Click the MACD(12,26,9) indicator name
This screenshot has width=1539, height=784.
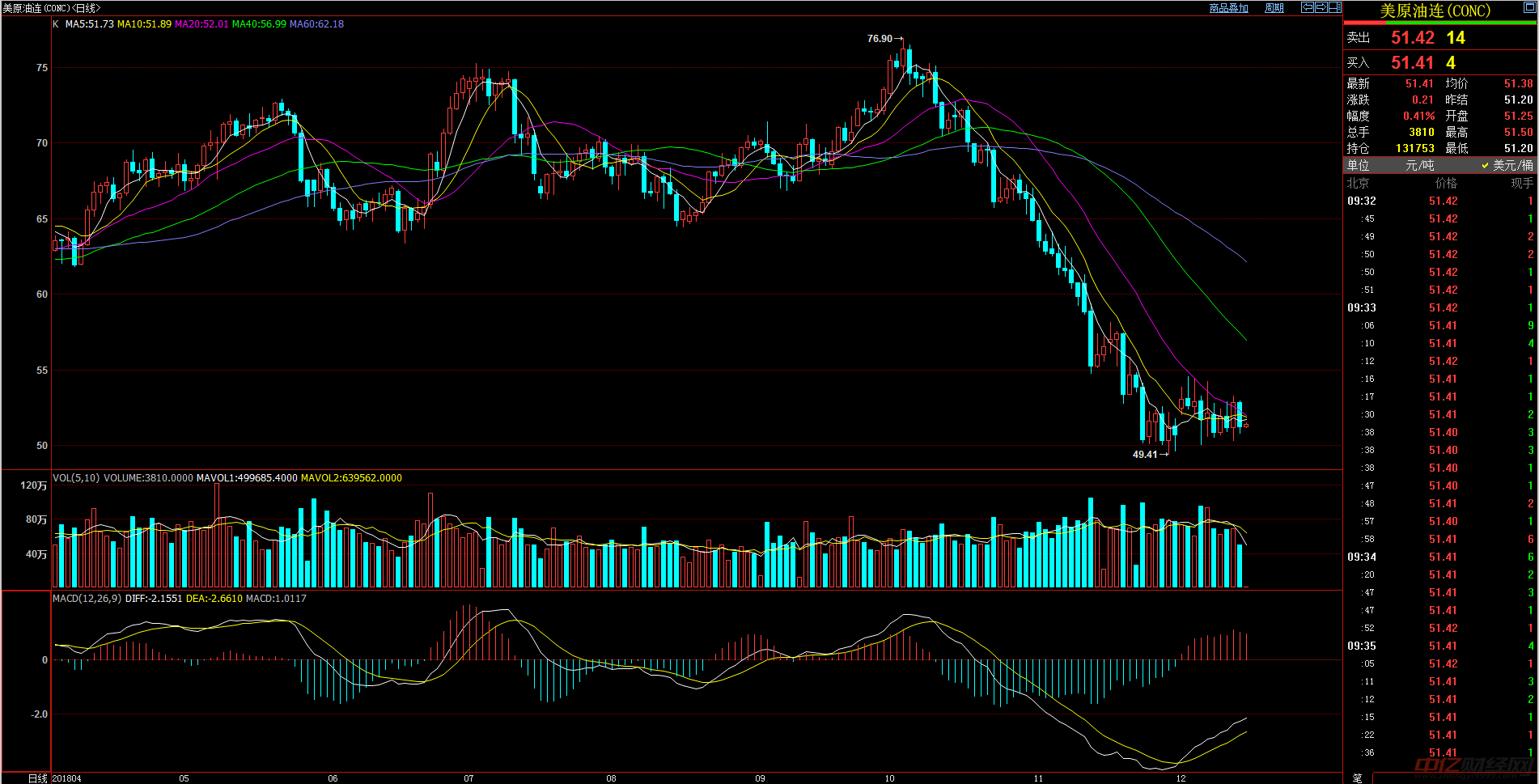tap(87, 599)
